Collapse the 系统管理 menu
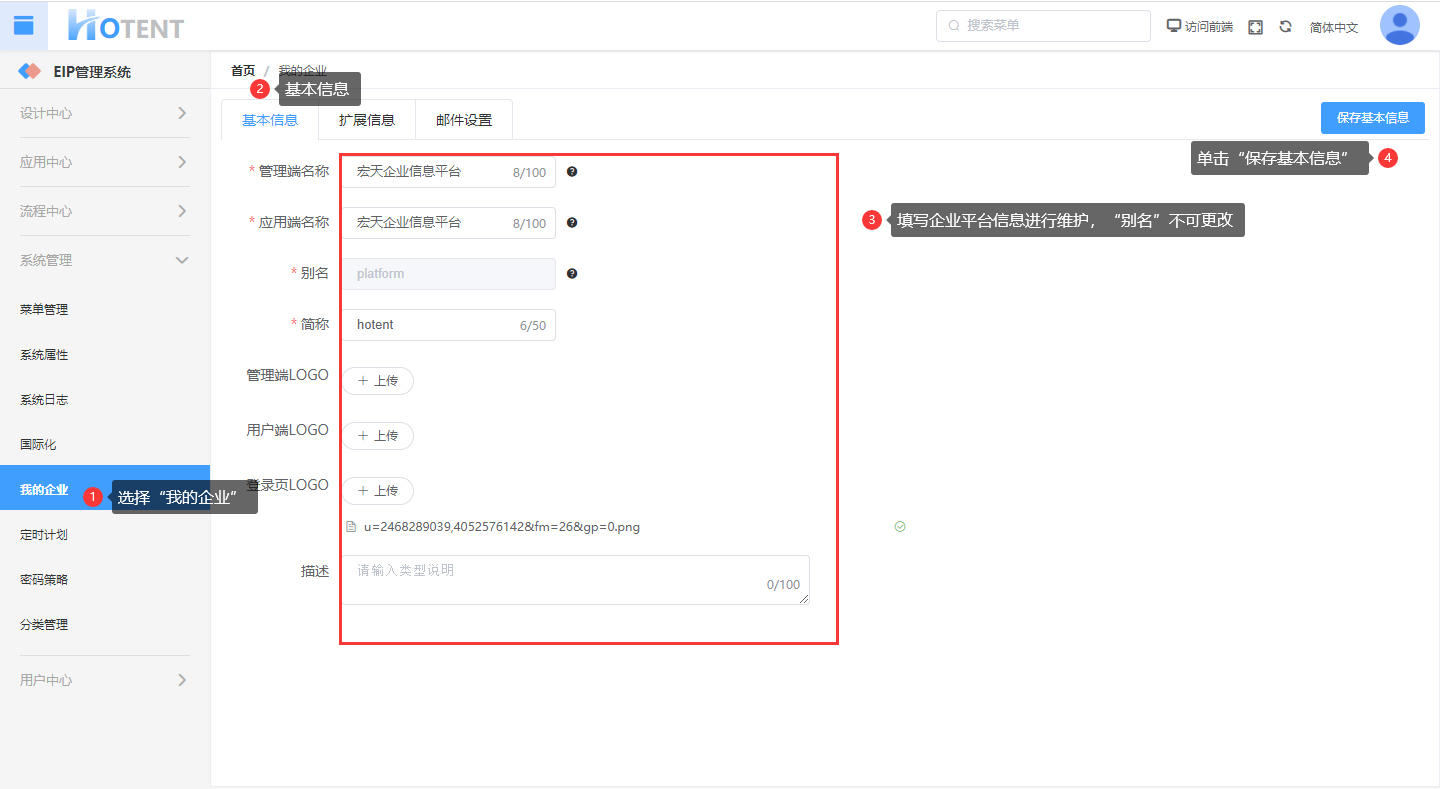This screenshot has width=1440, height=789. pos(105,260)
